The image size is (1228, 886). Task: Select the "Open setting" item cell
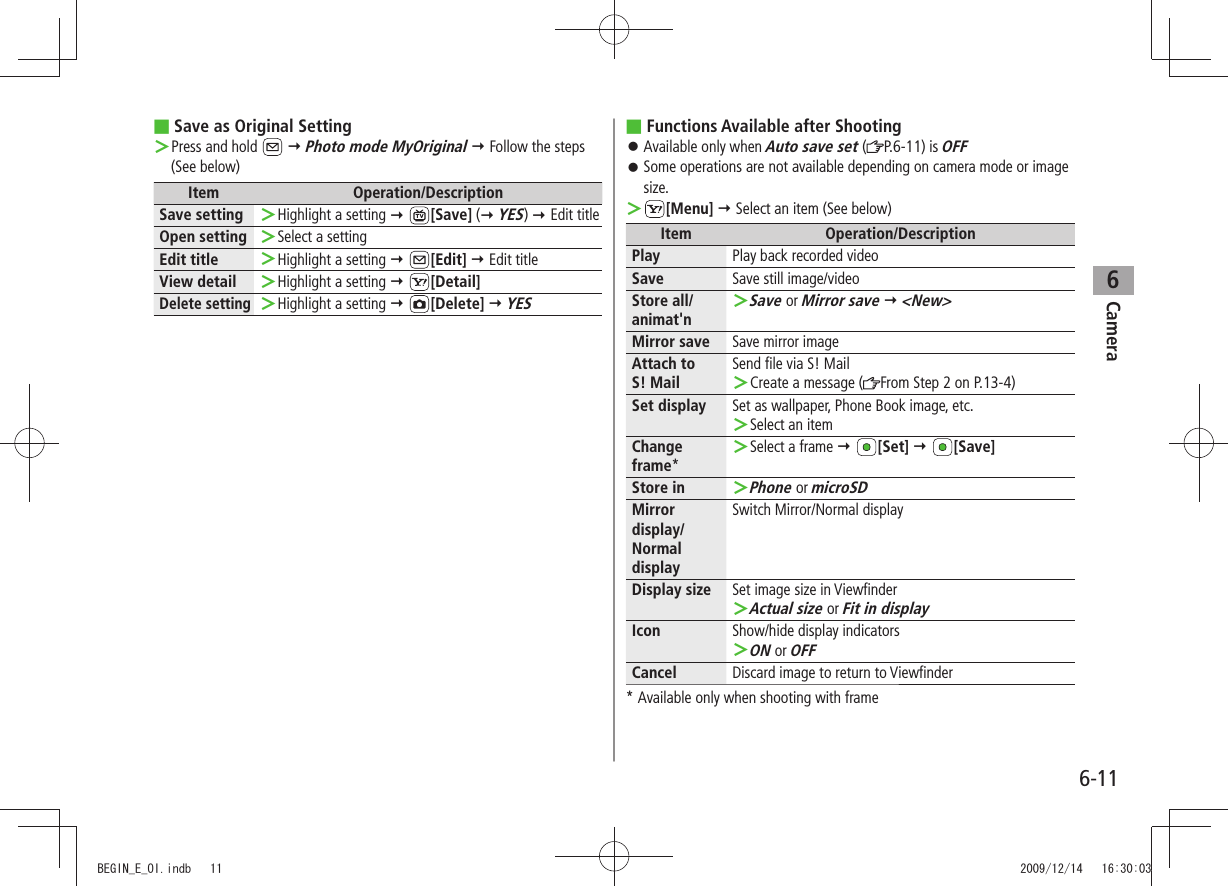(x=204, y=237)
